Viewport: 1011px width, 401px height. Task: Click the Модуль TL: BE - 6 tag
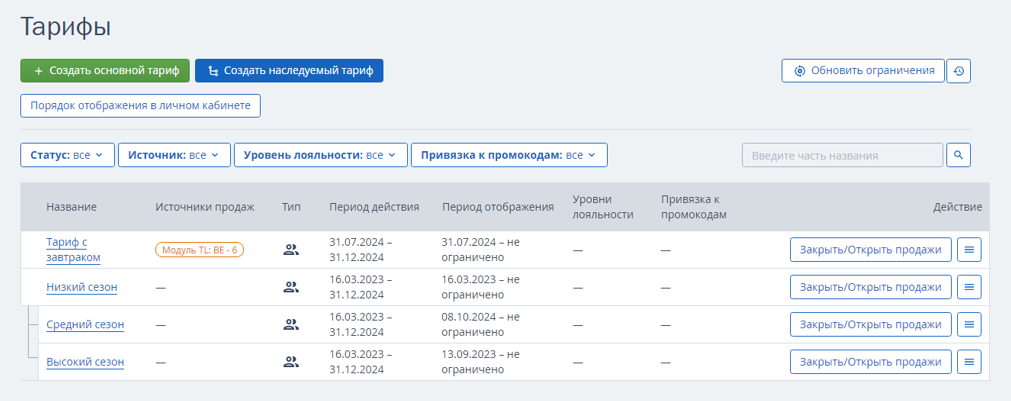(199, 249)
